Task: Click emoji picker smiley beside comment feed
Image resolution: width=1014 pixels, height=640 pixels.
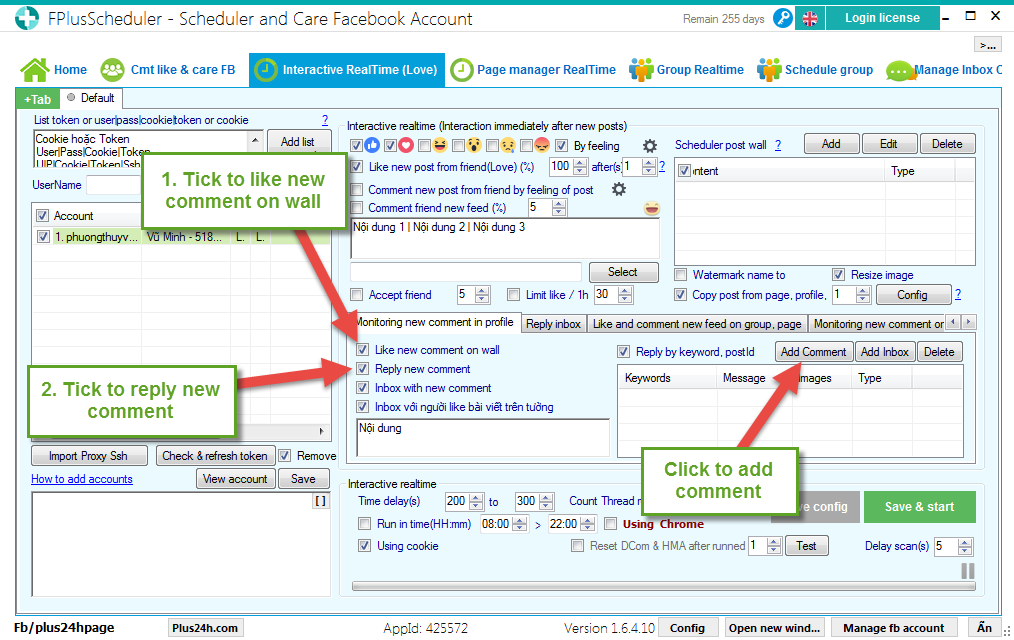Action: [x=652, y=208]
